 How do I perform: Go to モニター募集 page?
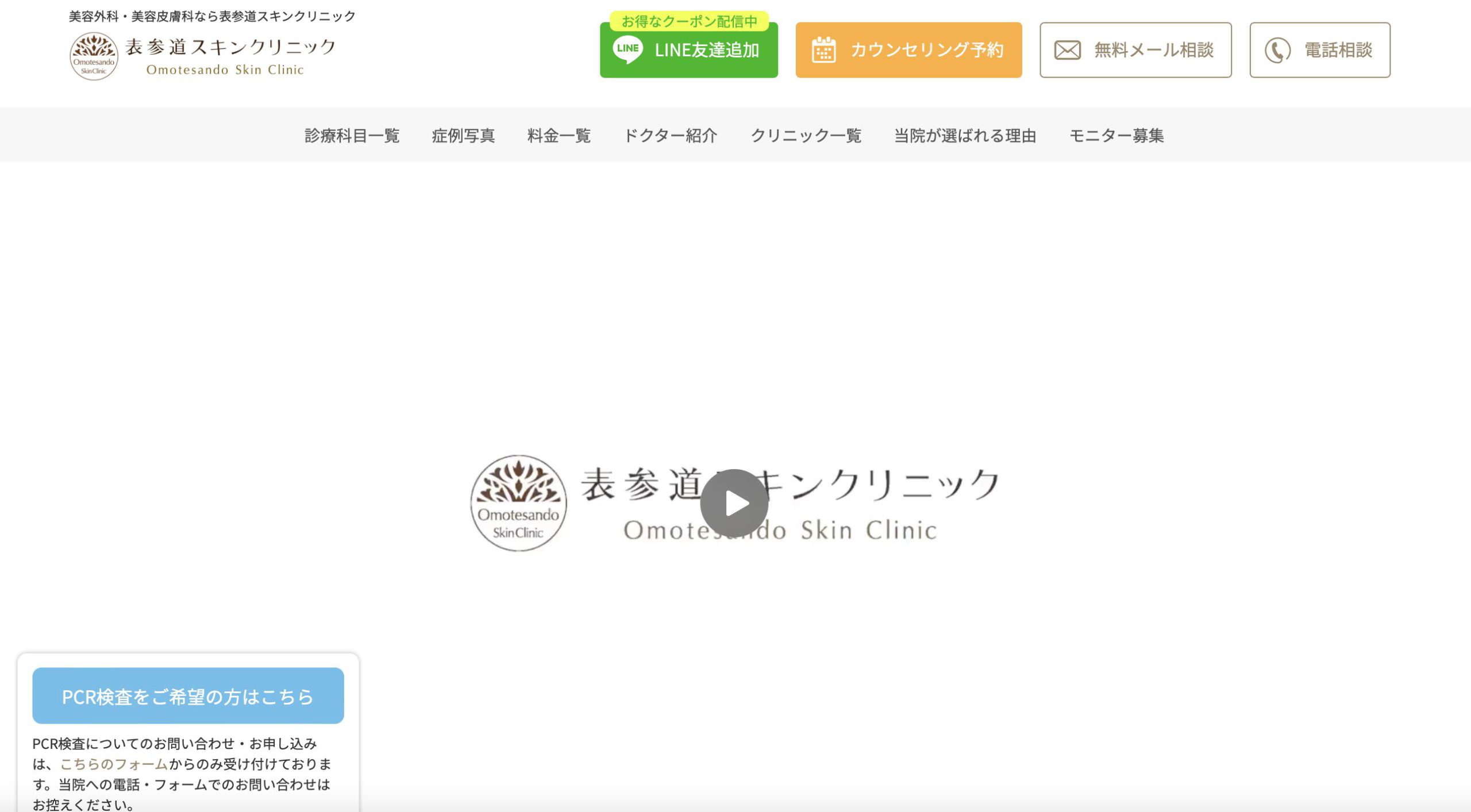coord(1116,136)
